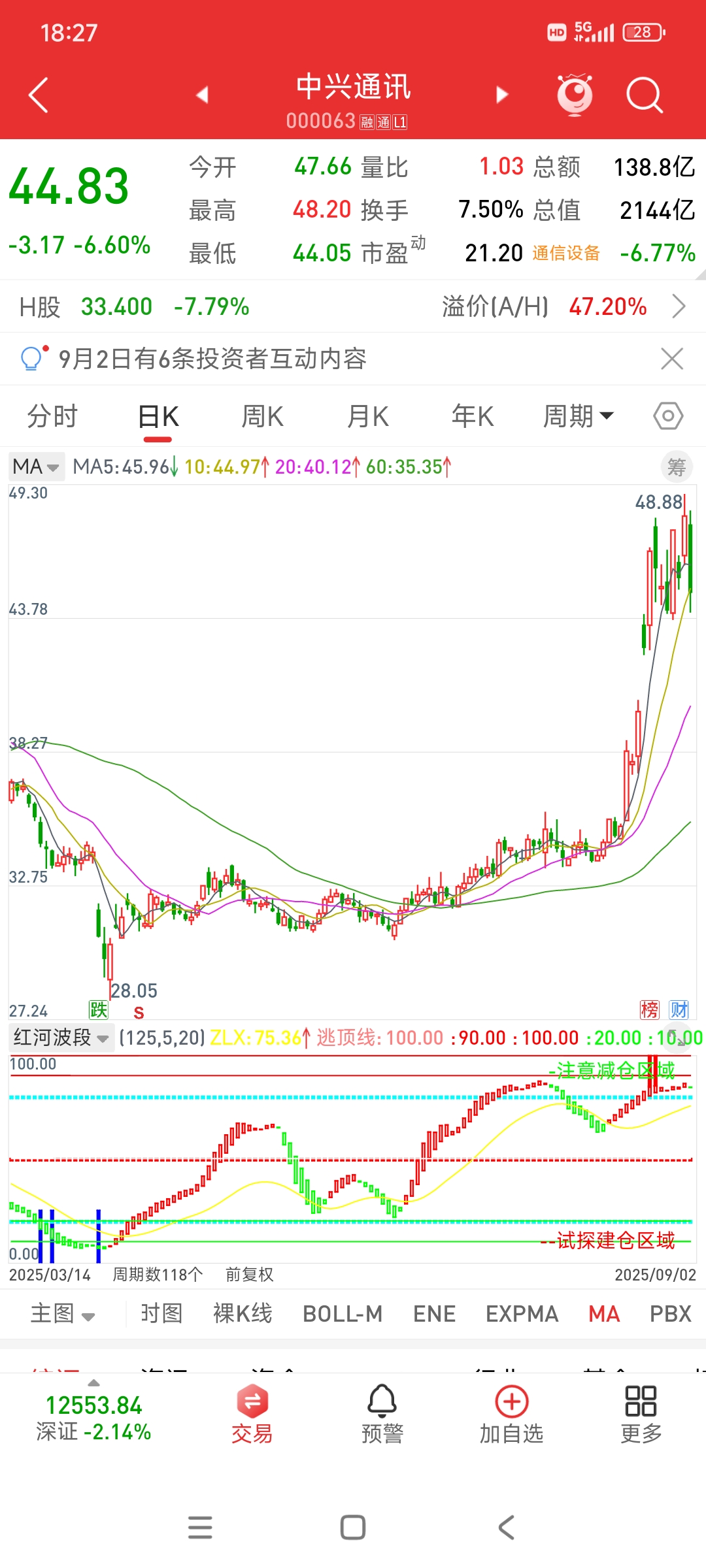The width and height of the screenshot is (706, 1568).
Task: Open the H-share premium details chevron
Action: pyautogui.click(x=679, y=306)
